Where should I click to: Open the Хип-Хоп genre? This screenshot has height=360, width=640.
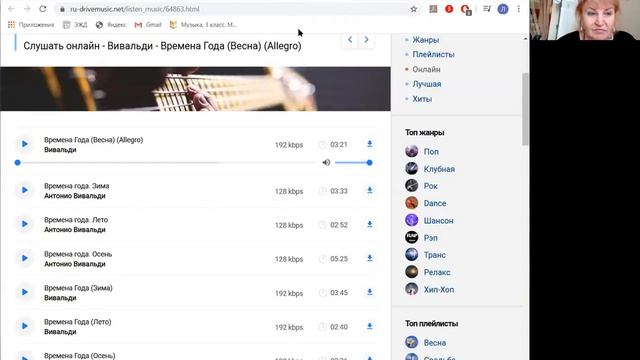439,290
